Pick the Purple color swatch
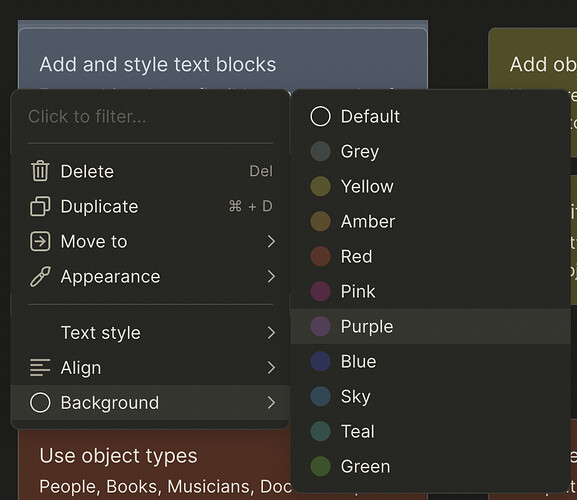The image size is (577, 500). click(321, 326)
